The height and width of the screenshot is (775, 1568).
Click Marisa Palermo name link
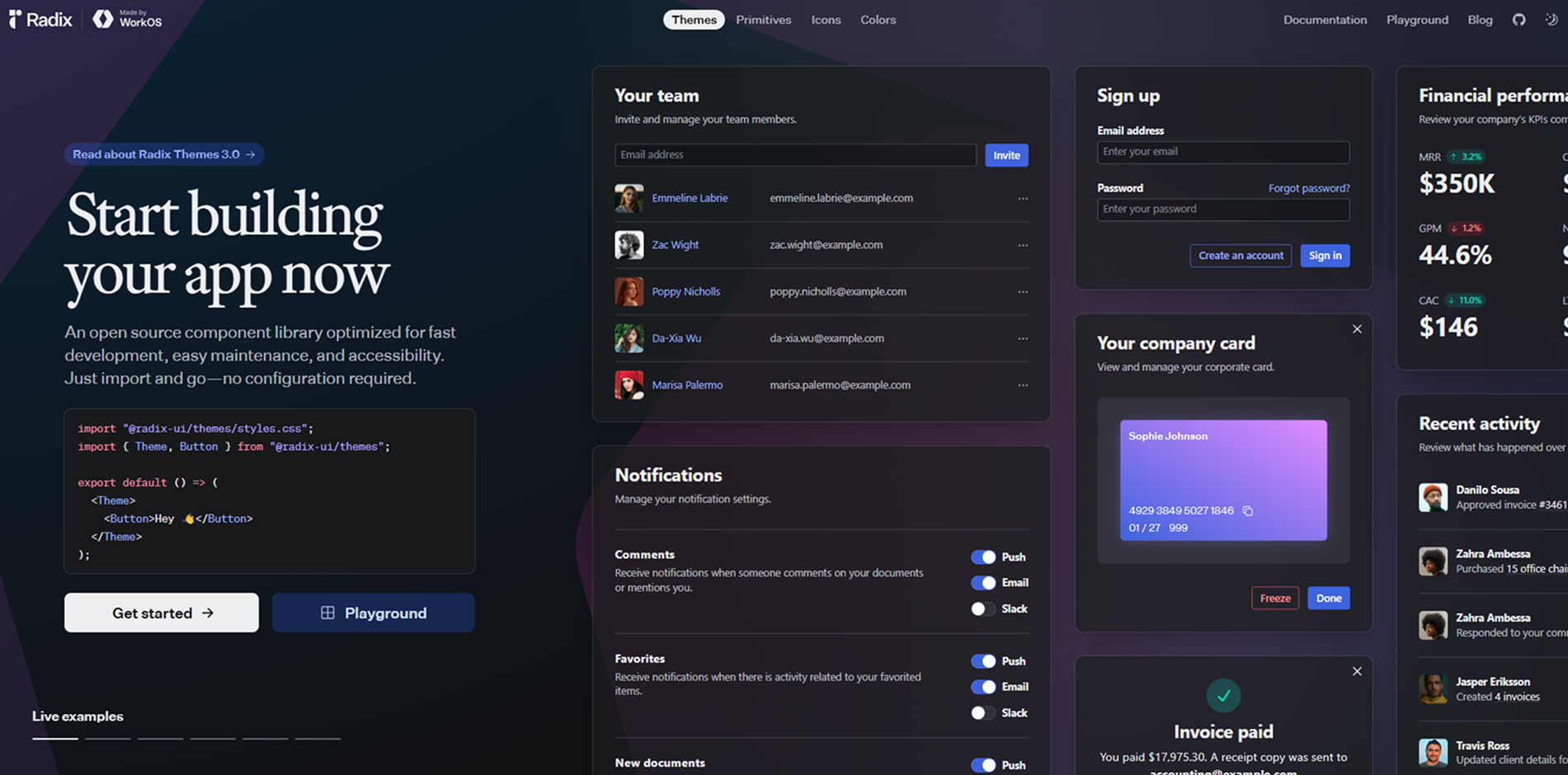click(687, 385)
